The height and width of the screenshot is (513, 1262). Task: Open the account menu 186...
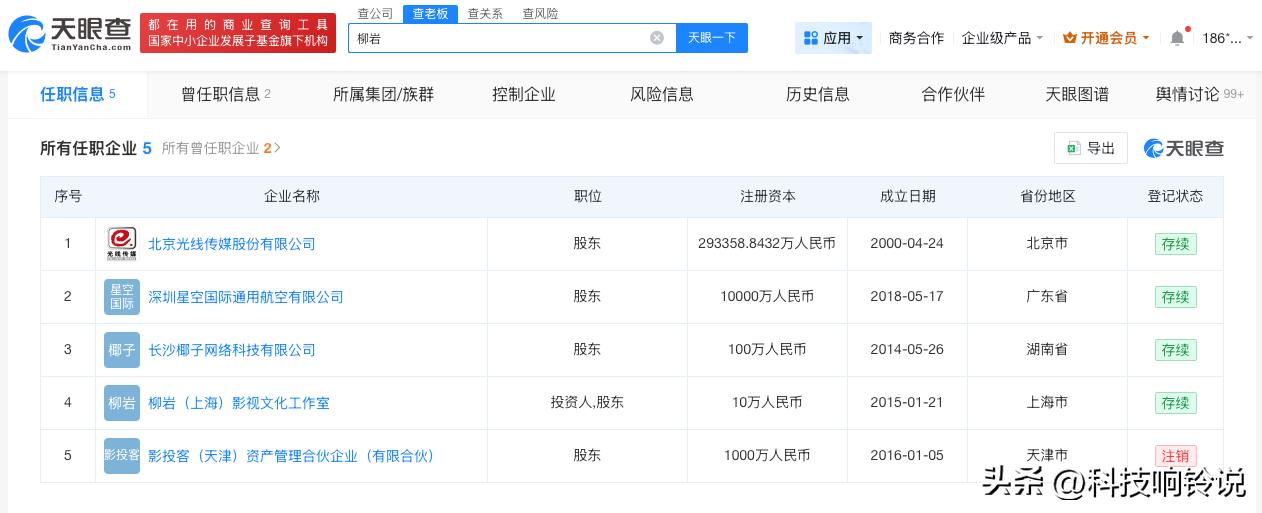point(1227,38)
